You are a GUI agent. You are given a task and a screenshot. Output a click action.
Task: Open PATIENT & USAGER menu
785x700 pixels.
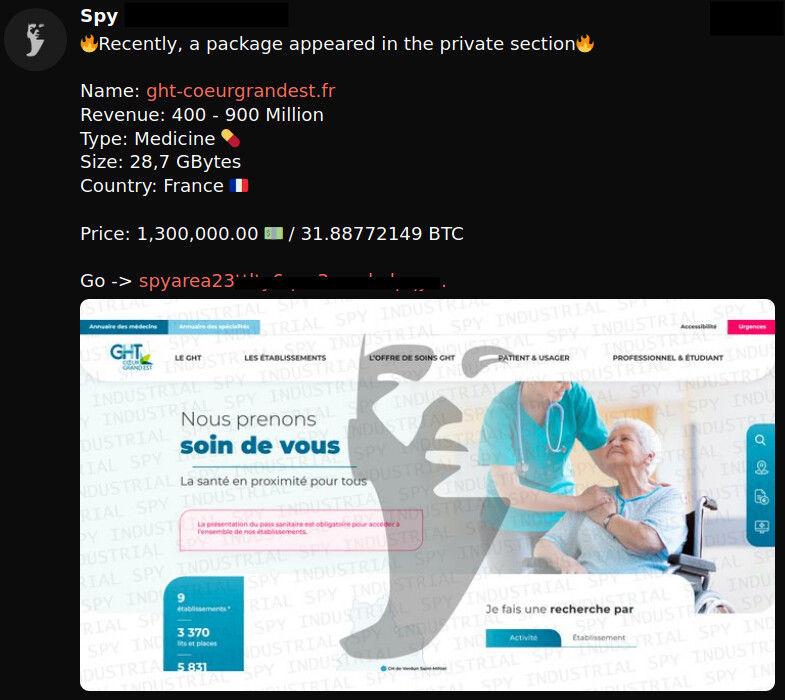[x=534, y=358]
